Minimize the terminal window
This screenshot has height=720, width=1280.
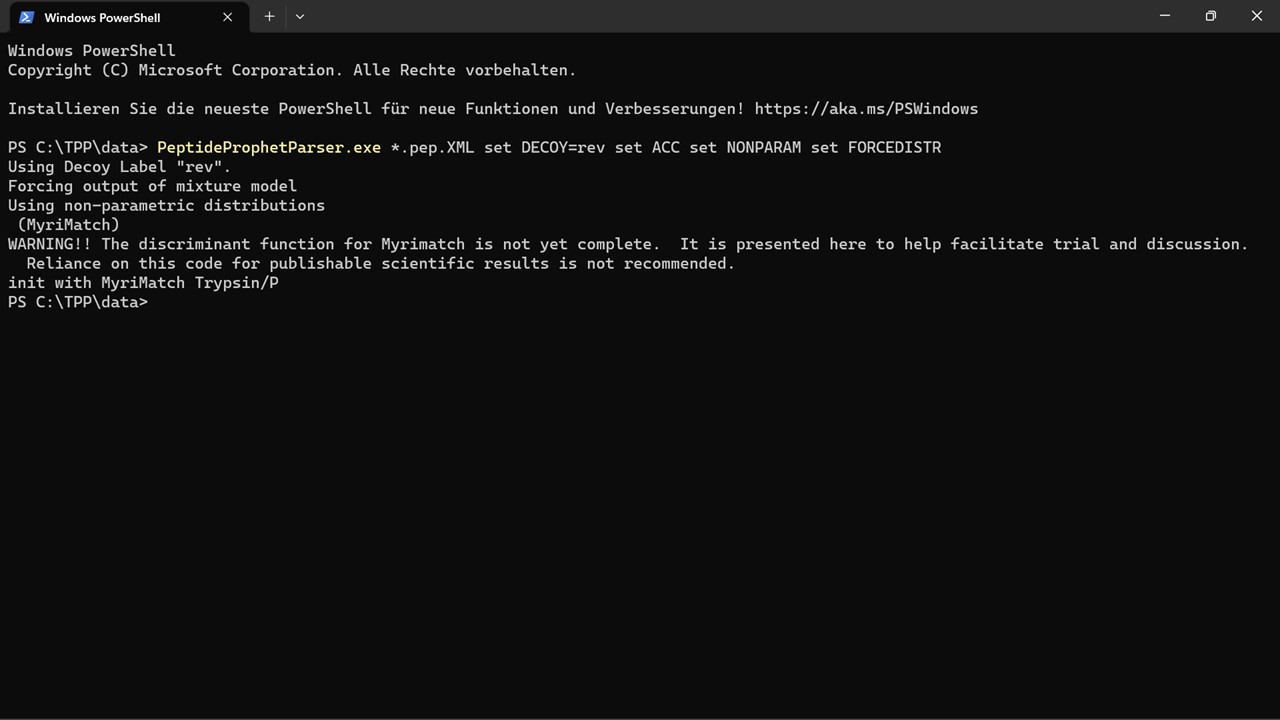point(1165,16)
